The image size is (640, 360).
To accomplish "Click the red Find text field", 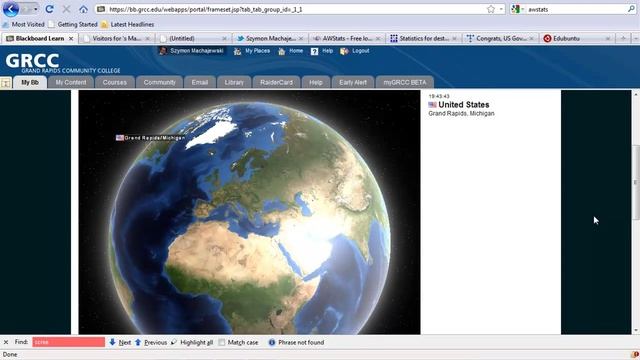I will [x=69, y=342].
